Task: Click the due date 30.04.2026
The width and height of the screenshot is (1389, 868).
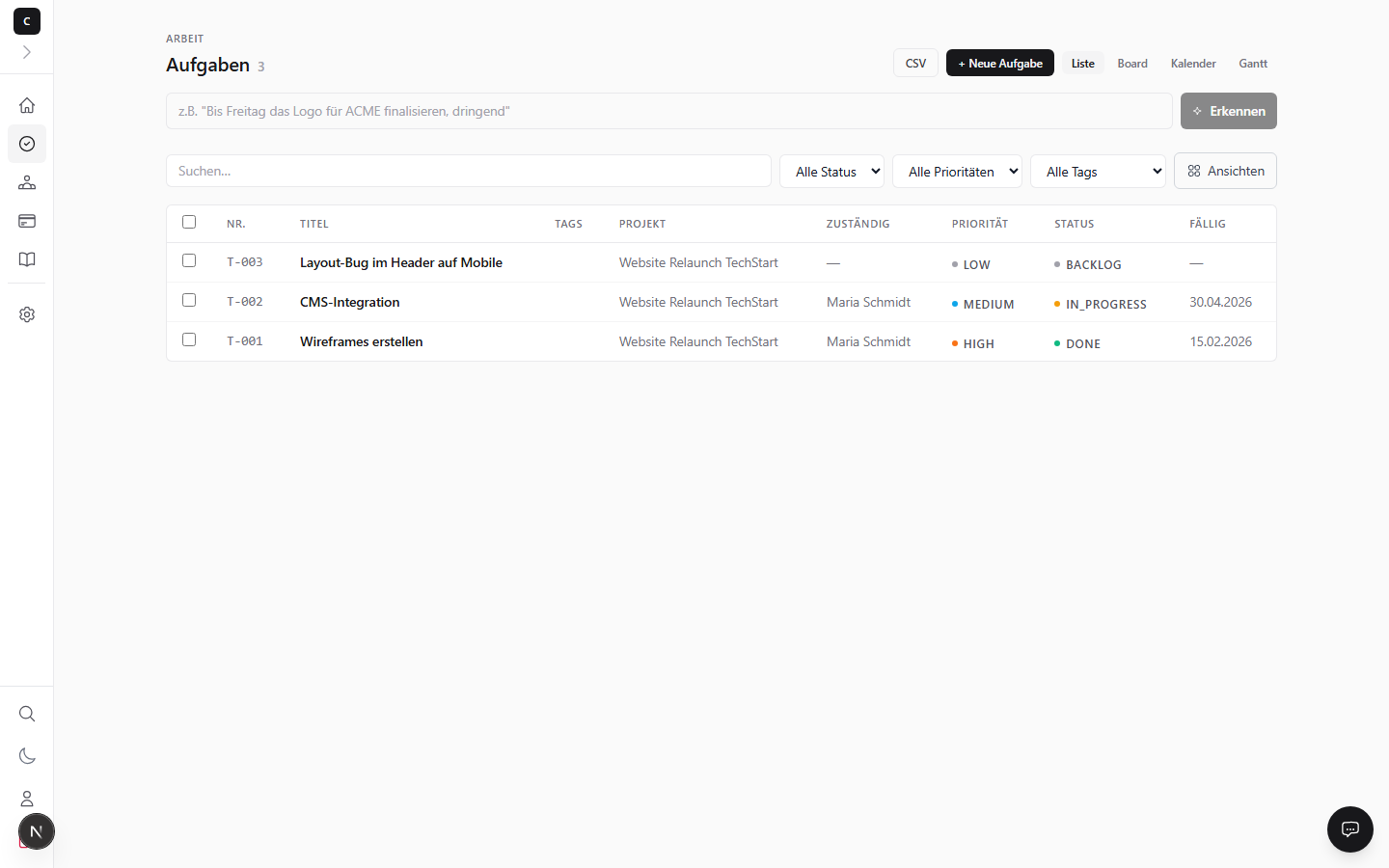Action: pos(1221,302)
